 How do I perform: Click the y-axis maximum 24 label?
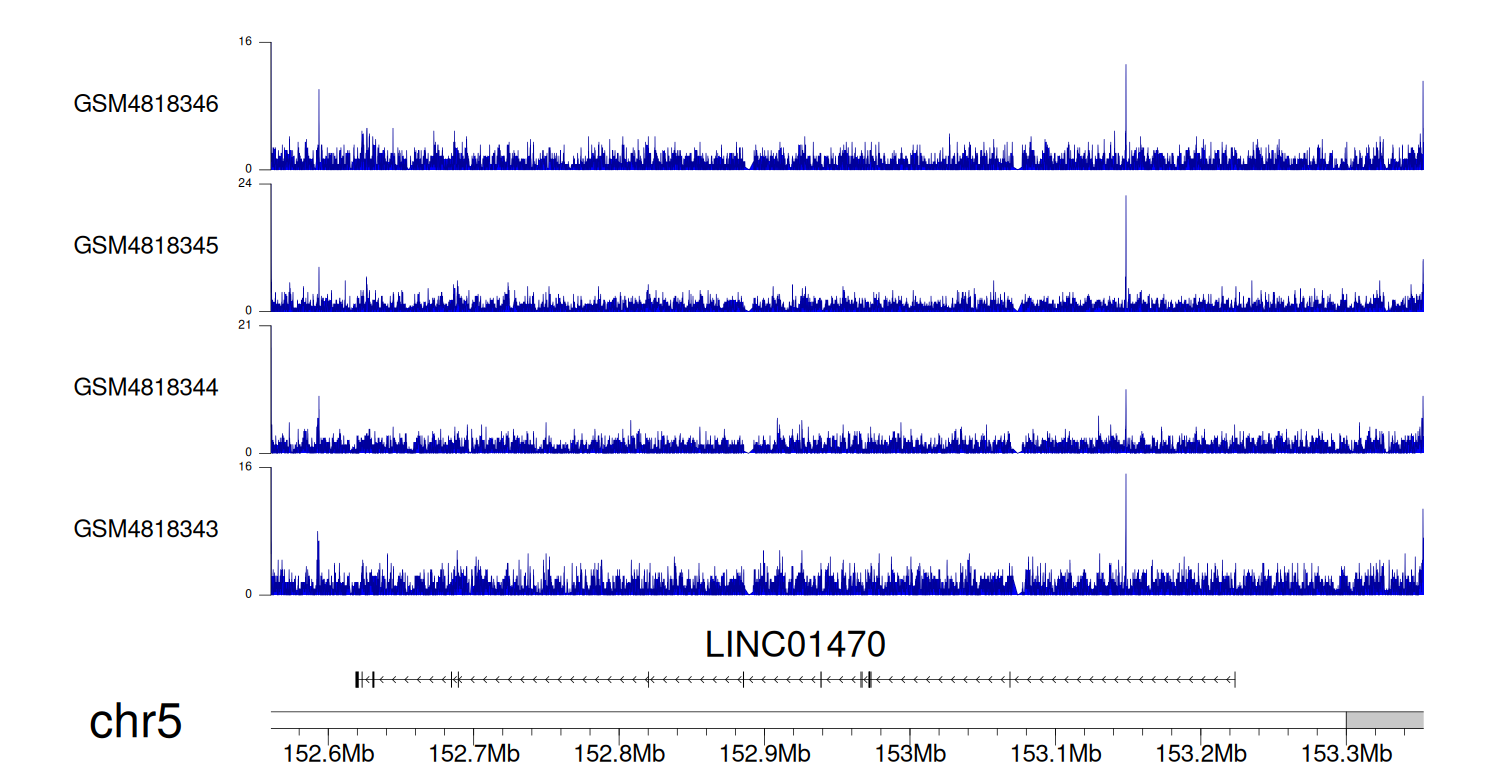245,184
